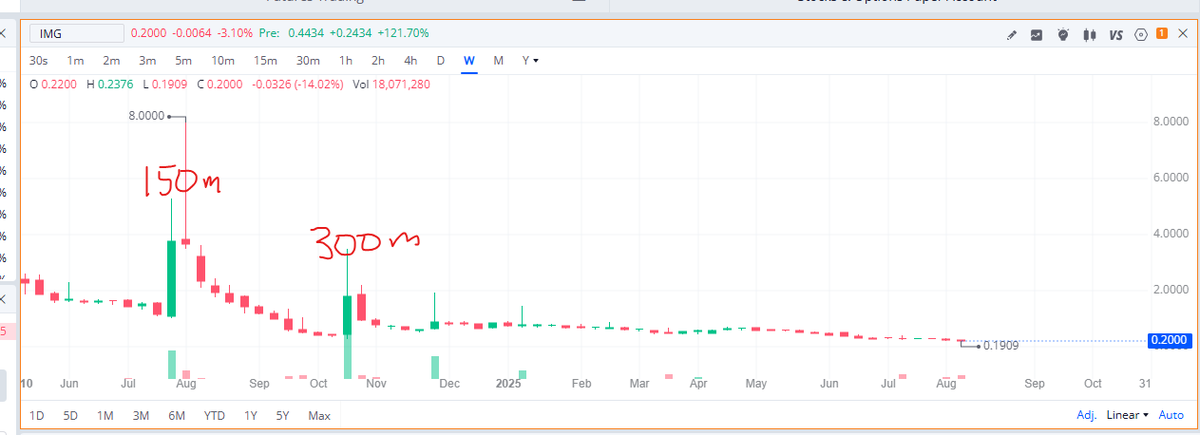Set chart range to 1D
Image resolution: width=1200 pixels, height=435 pixels.
point(38,415)
